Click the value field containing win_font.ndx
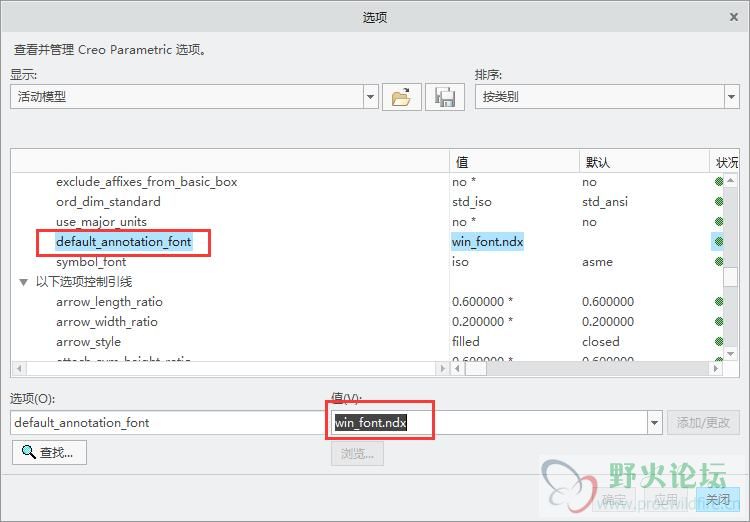This screenshot has height=522, width=750. [488, 423]
